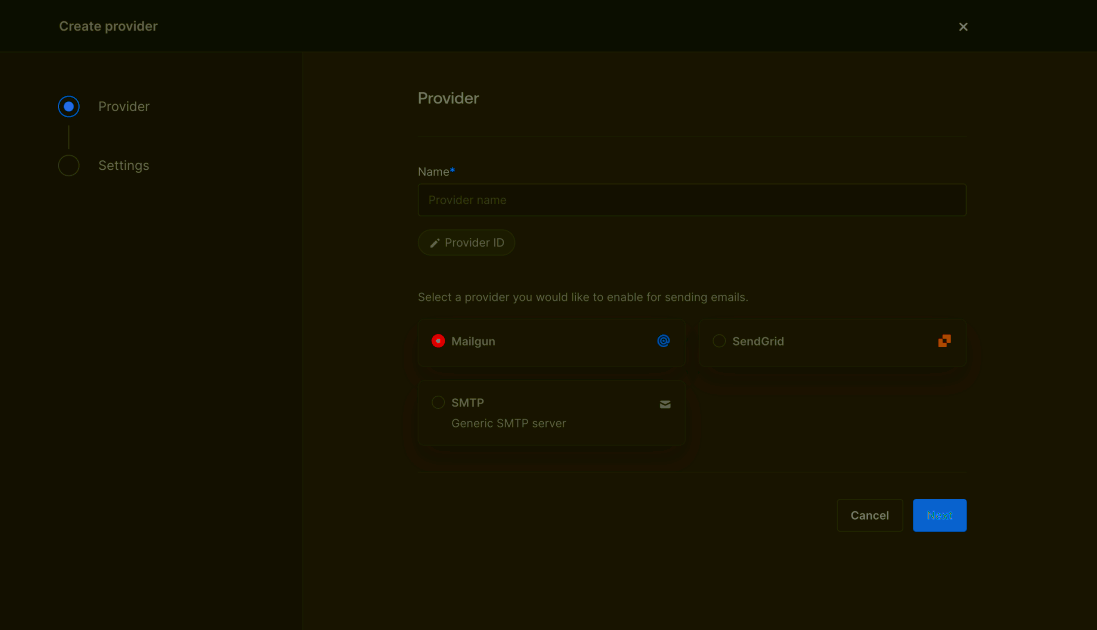Viewport: 1097px width, 630px height.
Task: Click the SendGrid logo icon
Action: click(944, 341)
